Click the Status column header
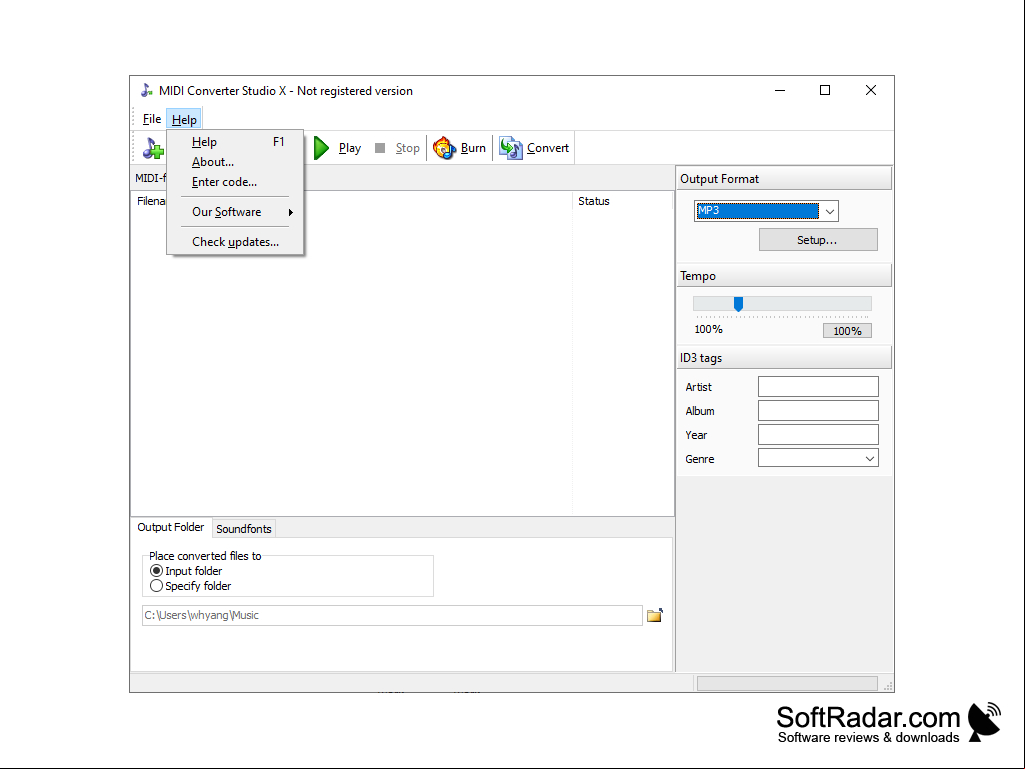This screenshot has height=769, width=1025. pyautogui.click(x=622, y=201)
